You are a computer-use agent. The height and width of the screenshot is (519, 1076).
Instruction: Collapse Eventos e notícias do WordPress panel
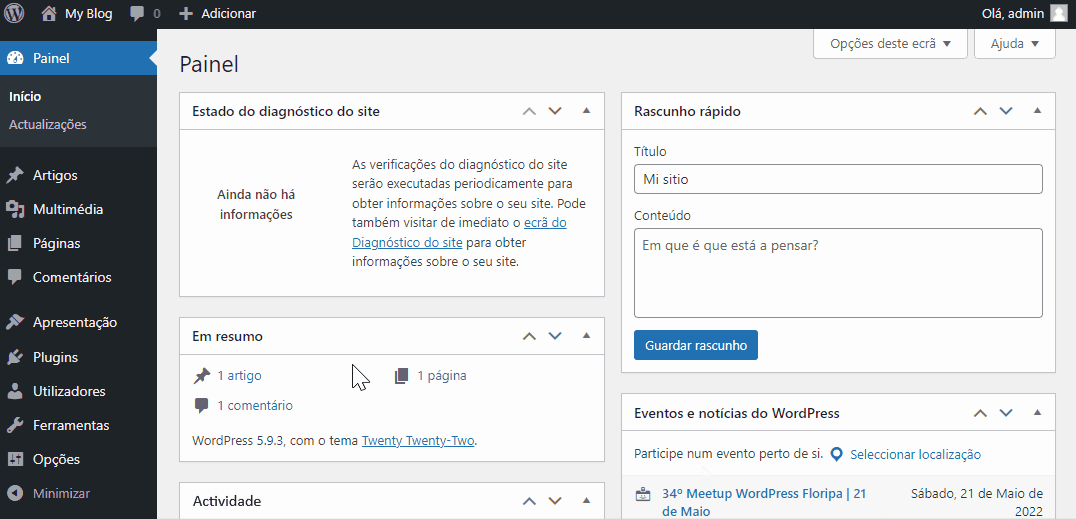click(1038, 413)
